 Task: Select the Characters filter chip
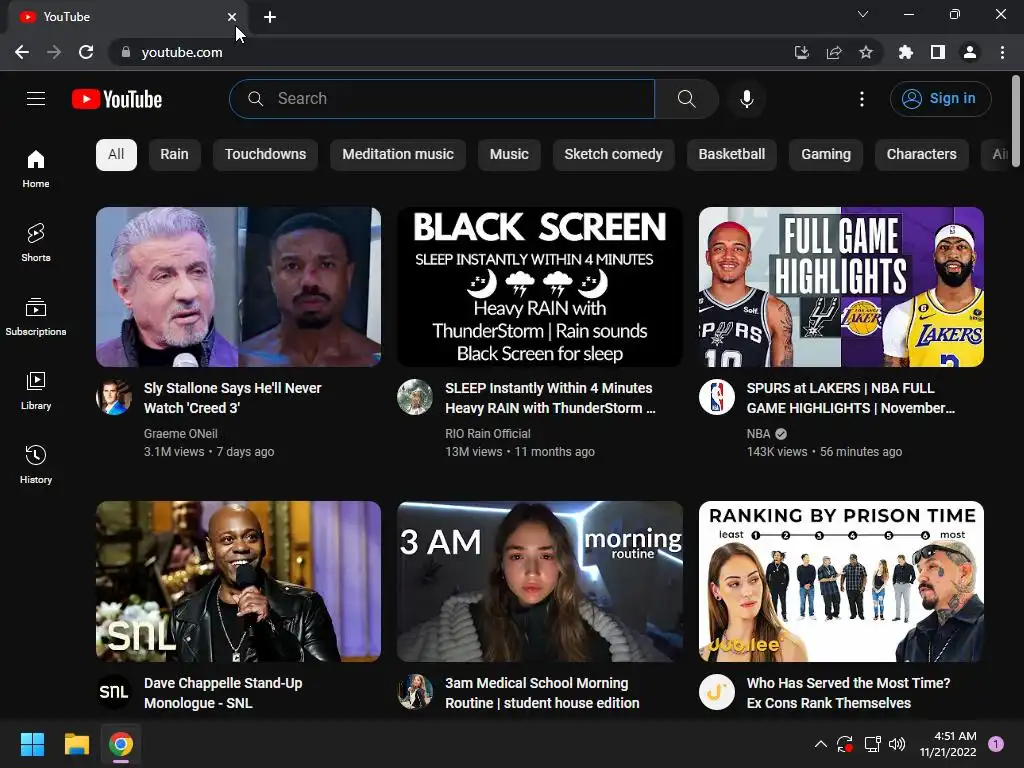tap(921, 155)
